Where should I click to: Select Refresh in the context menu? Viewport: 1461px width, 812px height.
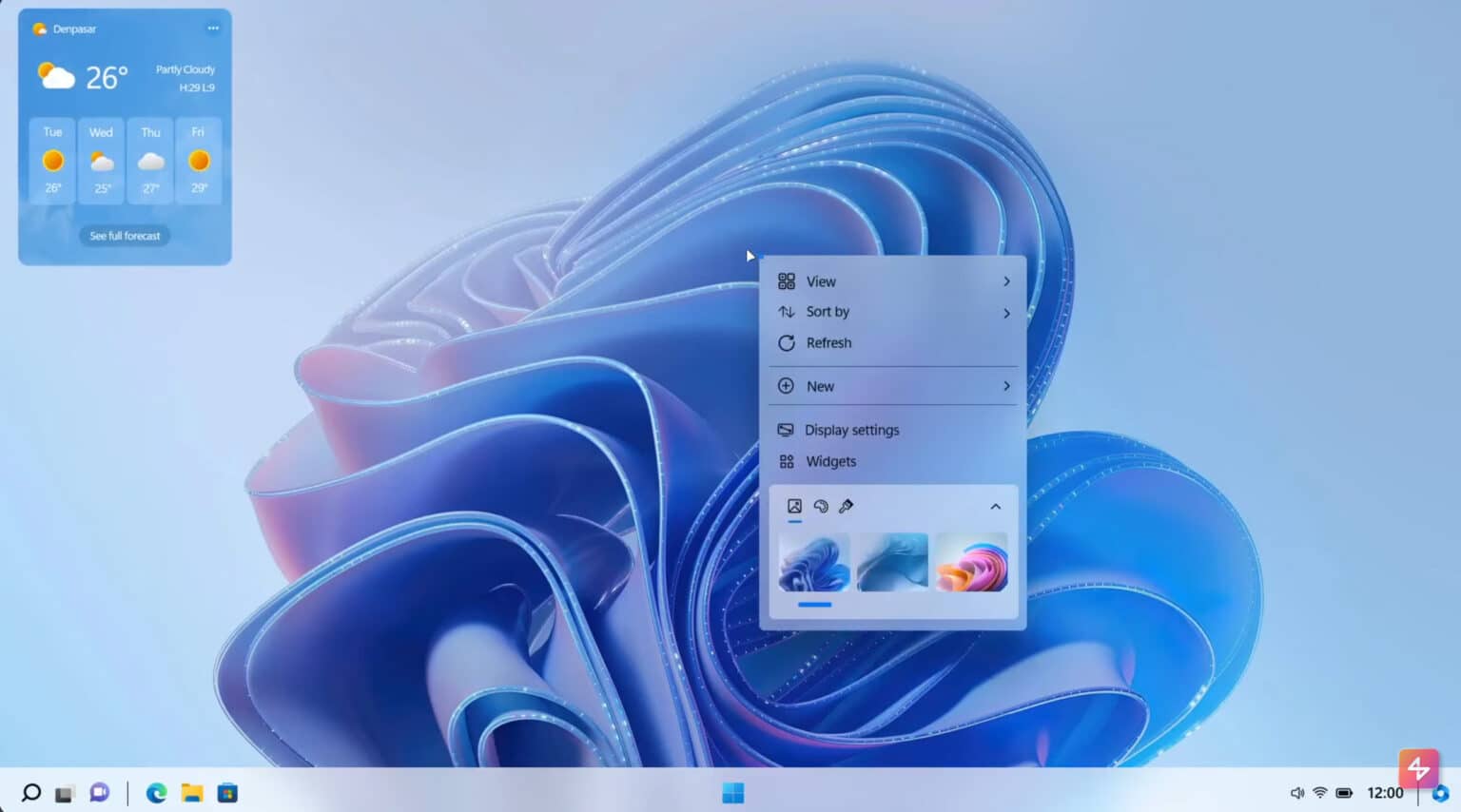[x=828, y=342]
